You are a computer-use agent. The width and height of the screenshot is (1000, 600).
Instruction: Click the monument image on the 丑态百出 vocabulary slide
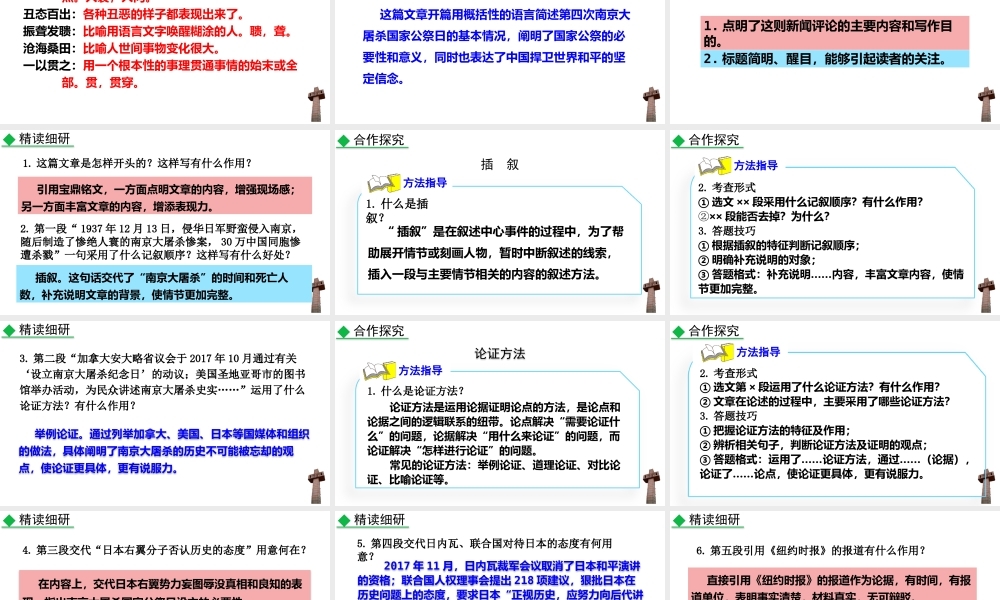(x=317, y=105)
